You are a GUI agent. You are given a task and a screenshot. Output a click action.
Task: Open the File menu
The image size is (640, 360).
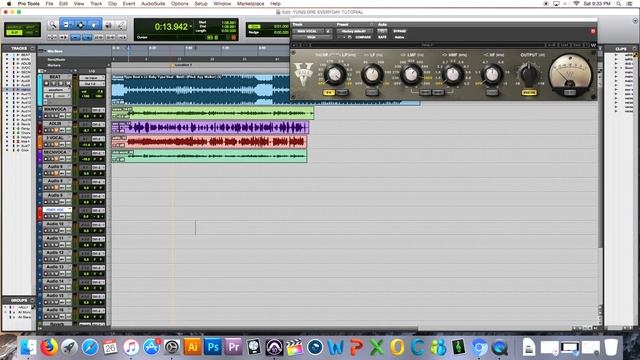(x=49, y=3)
